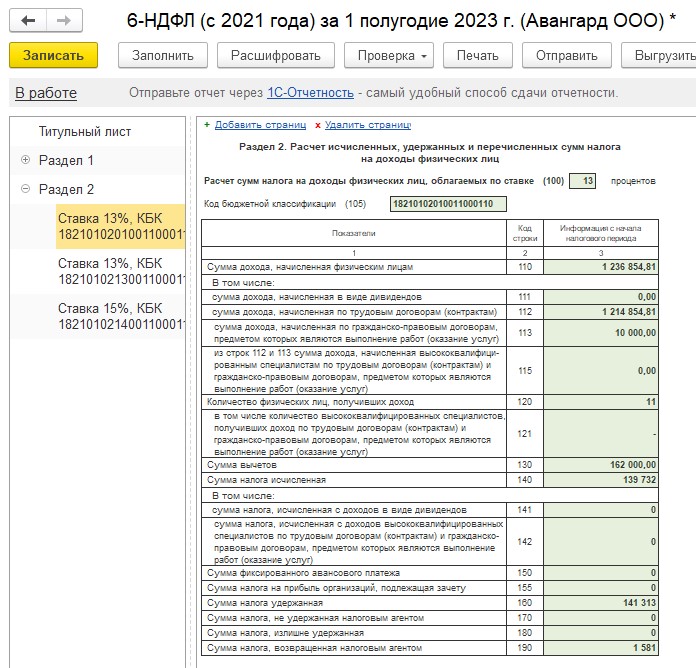
Task: Click the Удалить страницу link
Action: click(x=368, y=125)
